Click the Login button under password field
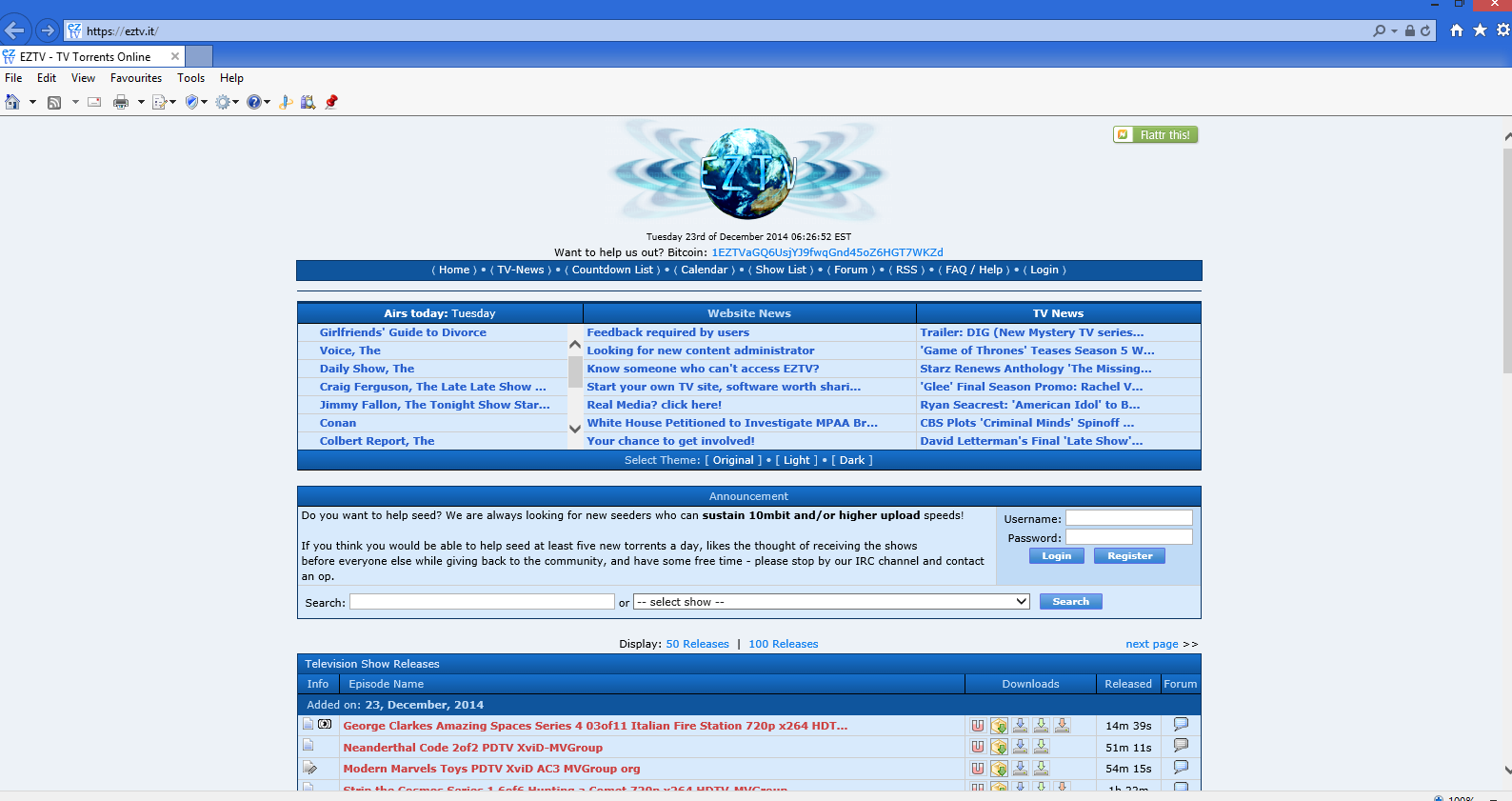This screenshot has height=801, width=1512. [1056, 556]
